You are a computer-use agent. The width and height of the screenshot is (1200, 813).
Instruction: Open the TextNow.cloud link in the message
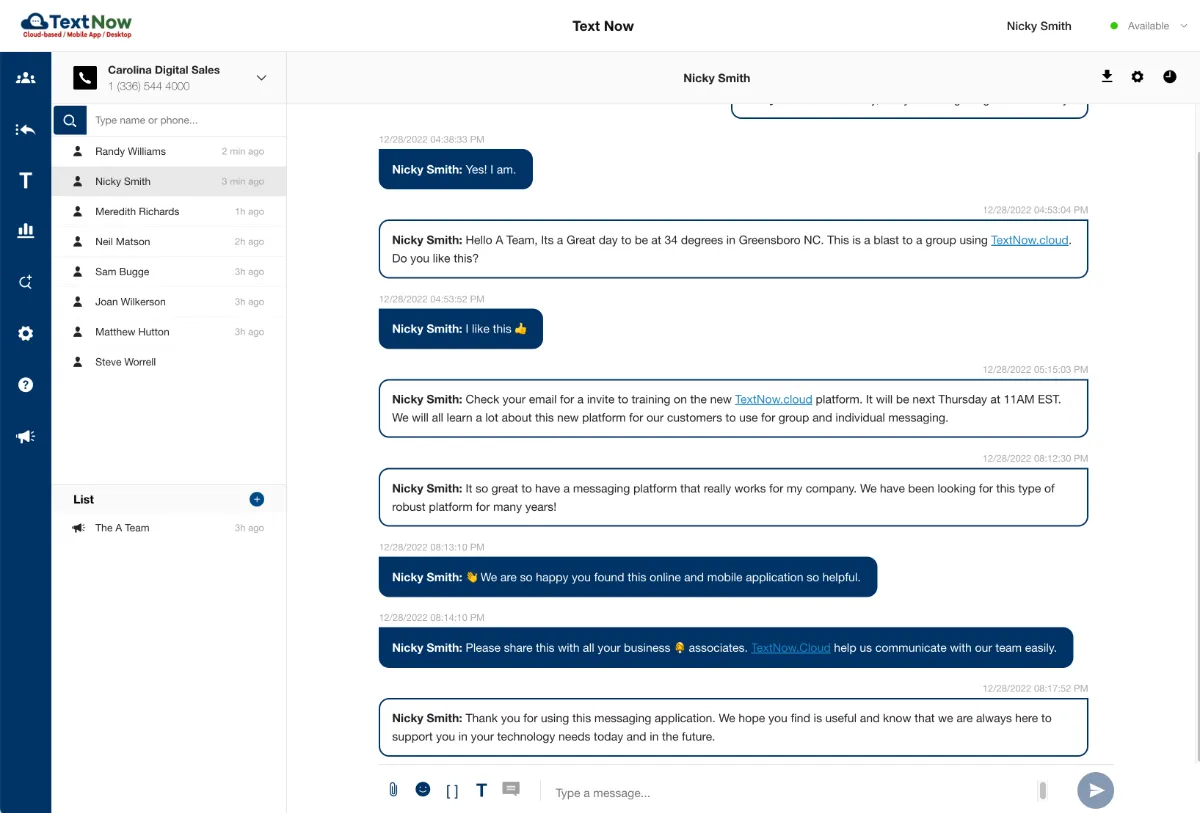[x=1030, y=240]
